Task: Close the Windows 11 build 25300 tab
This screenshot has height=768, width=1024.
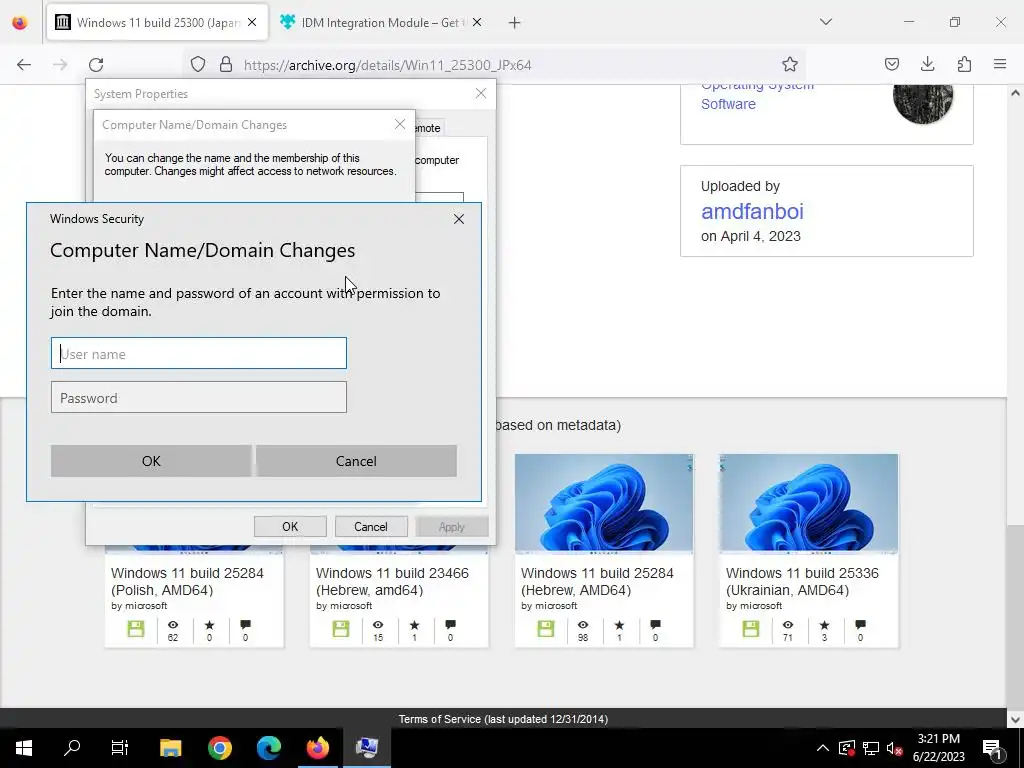Action: click(252, 22)
